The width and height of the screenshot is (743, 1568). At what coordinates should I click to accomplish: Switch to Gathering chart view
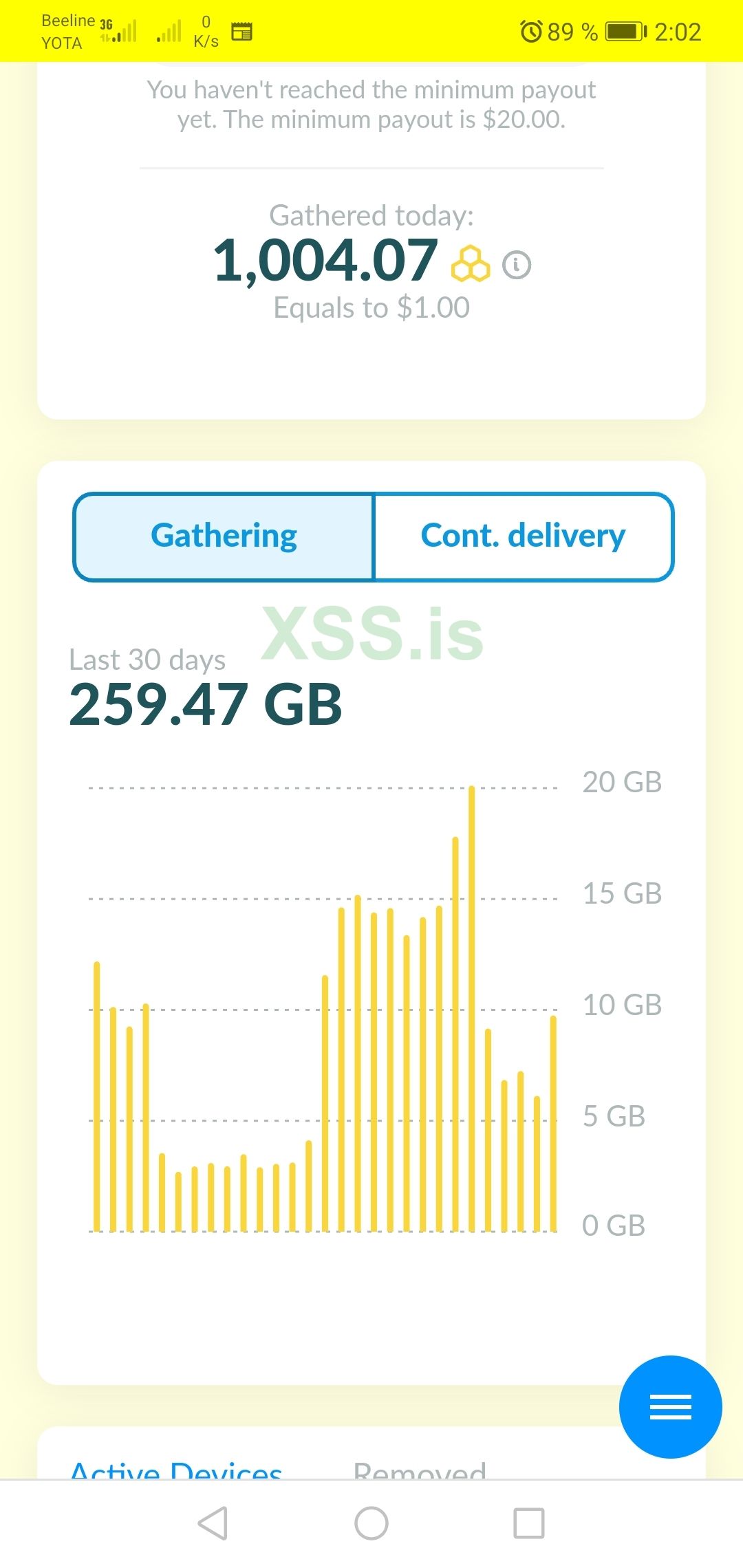pos(224,536)
